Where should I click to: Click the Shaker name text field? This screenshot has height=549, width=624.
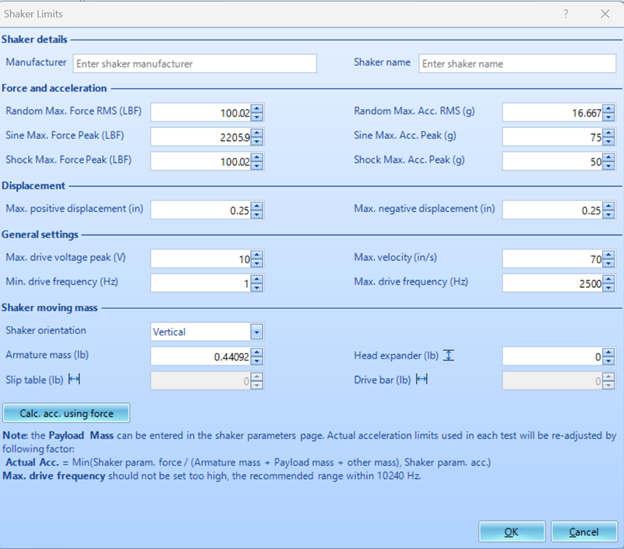(516, 64)
